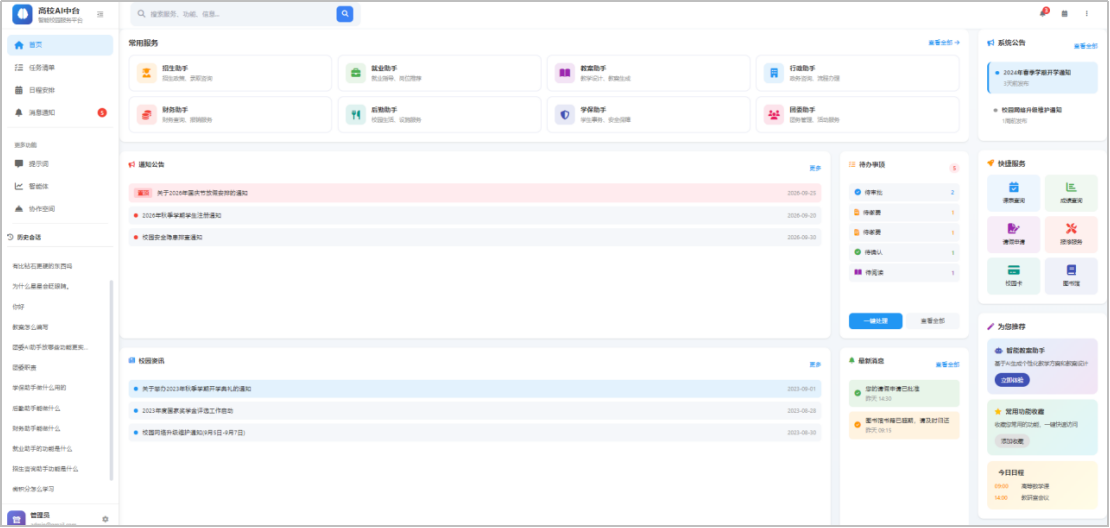Open the 2026年秋季学期学生注册通知 row
1110x528 pixels.
coord(475,215)
